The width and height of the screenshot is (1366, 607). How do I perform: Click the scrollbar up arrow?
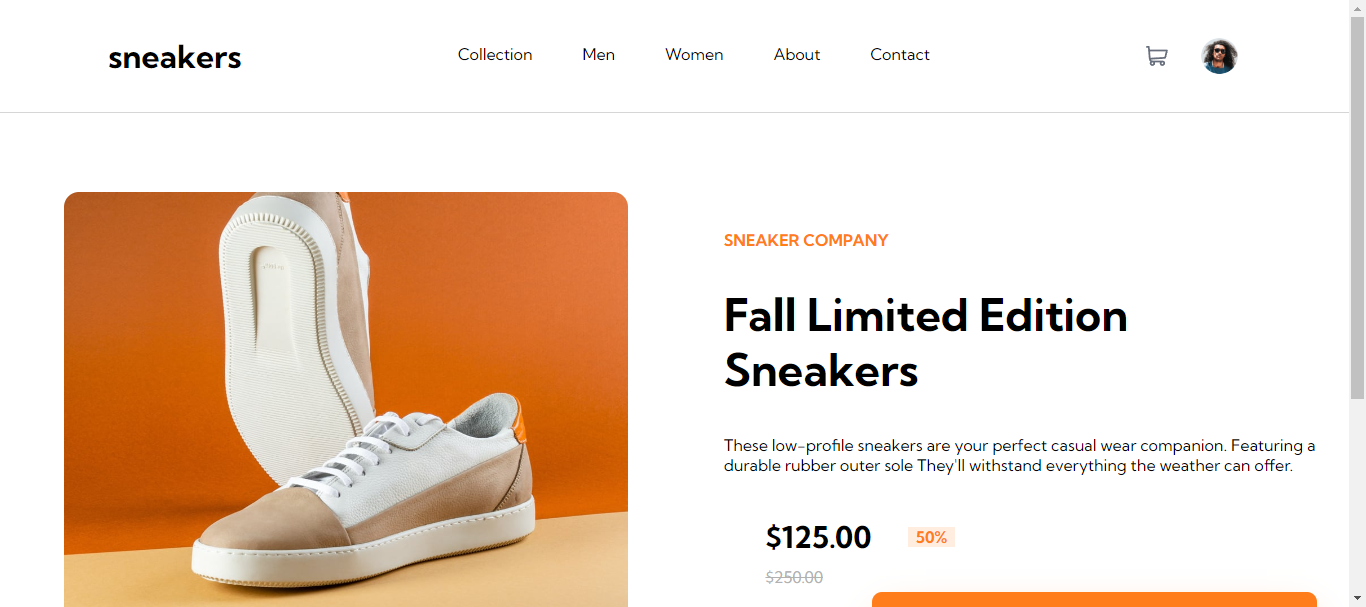click(1358, 8)
